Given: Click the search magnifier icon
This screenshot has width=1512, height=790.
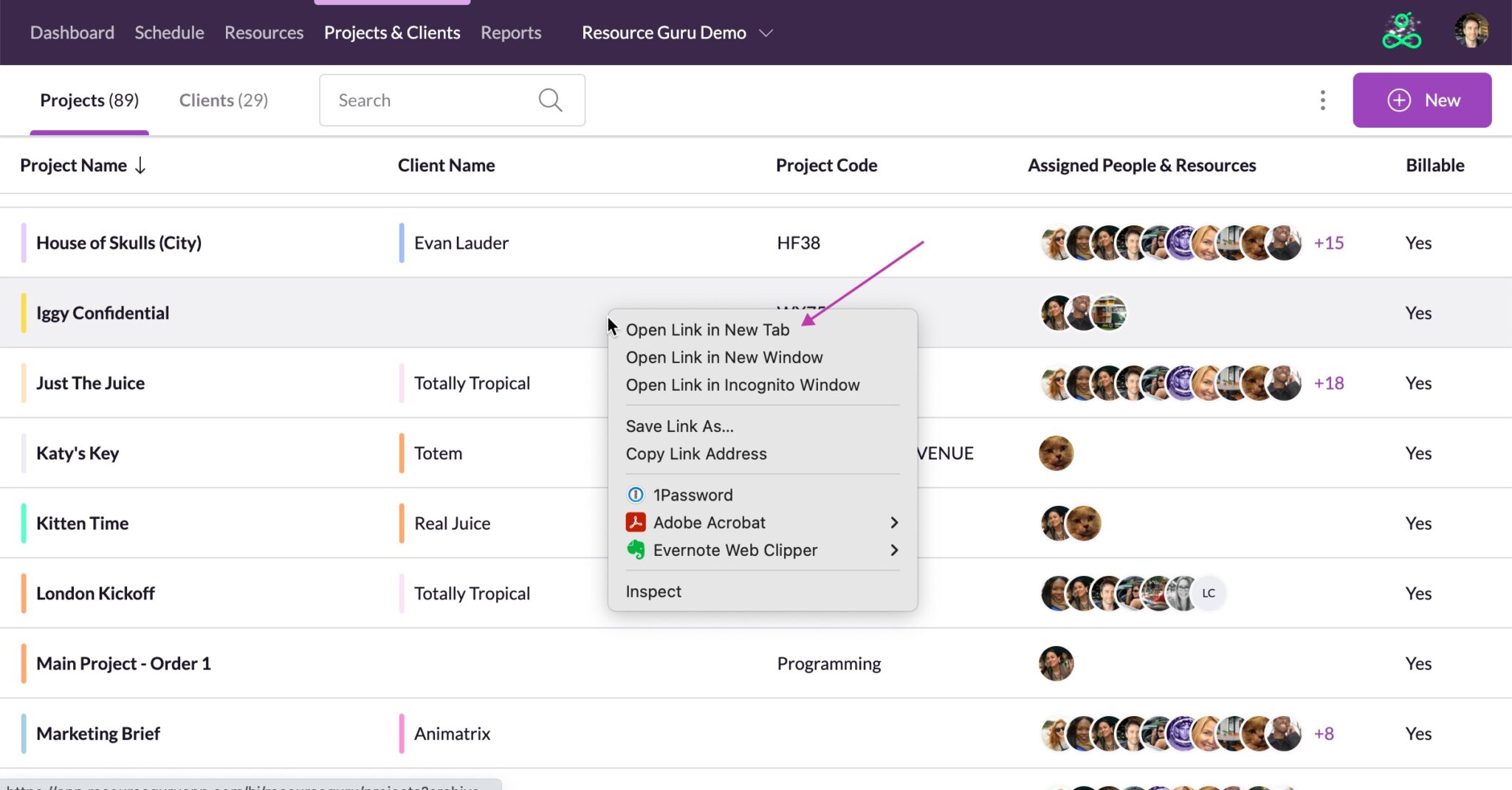Looking at the screenshot, I should pos(550,100).
